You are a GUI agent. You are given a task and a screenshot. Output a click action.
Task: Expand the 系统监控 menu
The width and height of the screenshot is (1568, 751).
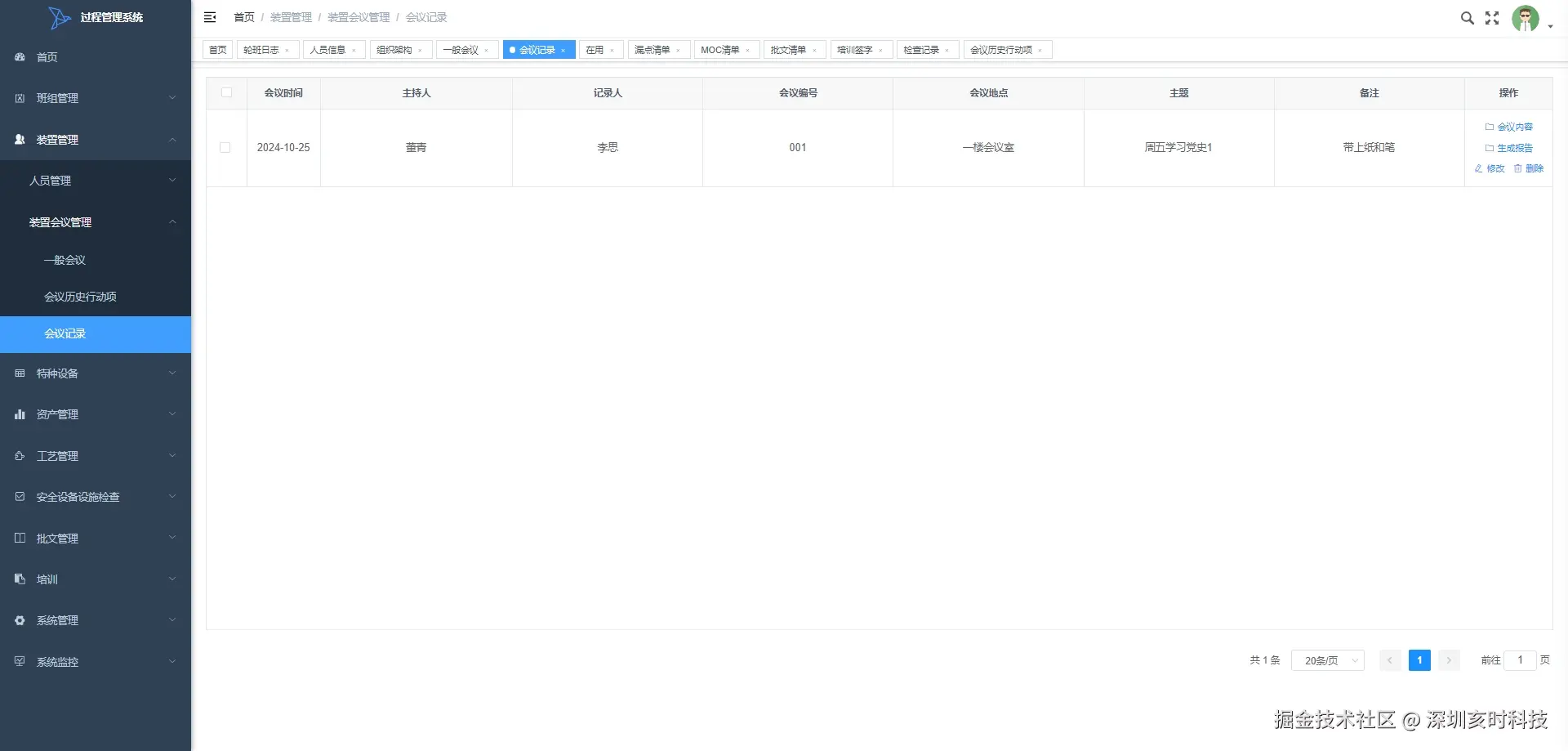(x=172, y=661)
